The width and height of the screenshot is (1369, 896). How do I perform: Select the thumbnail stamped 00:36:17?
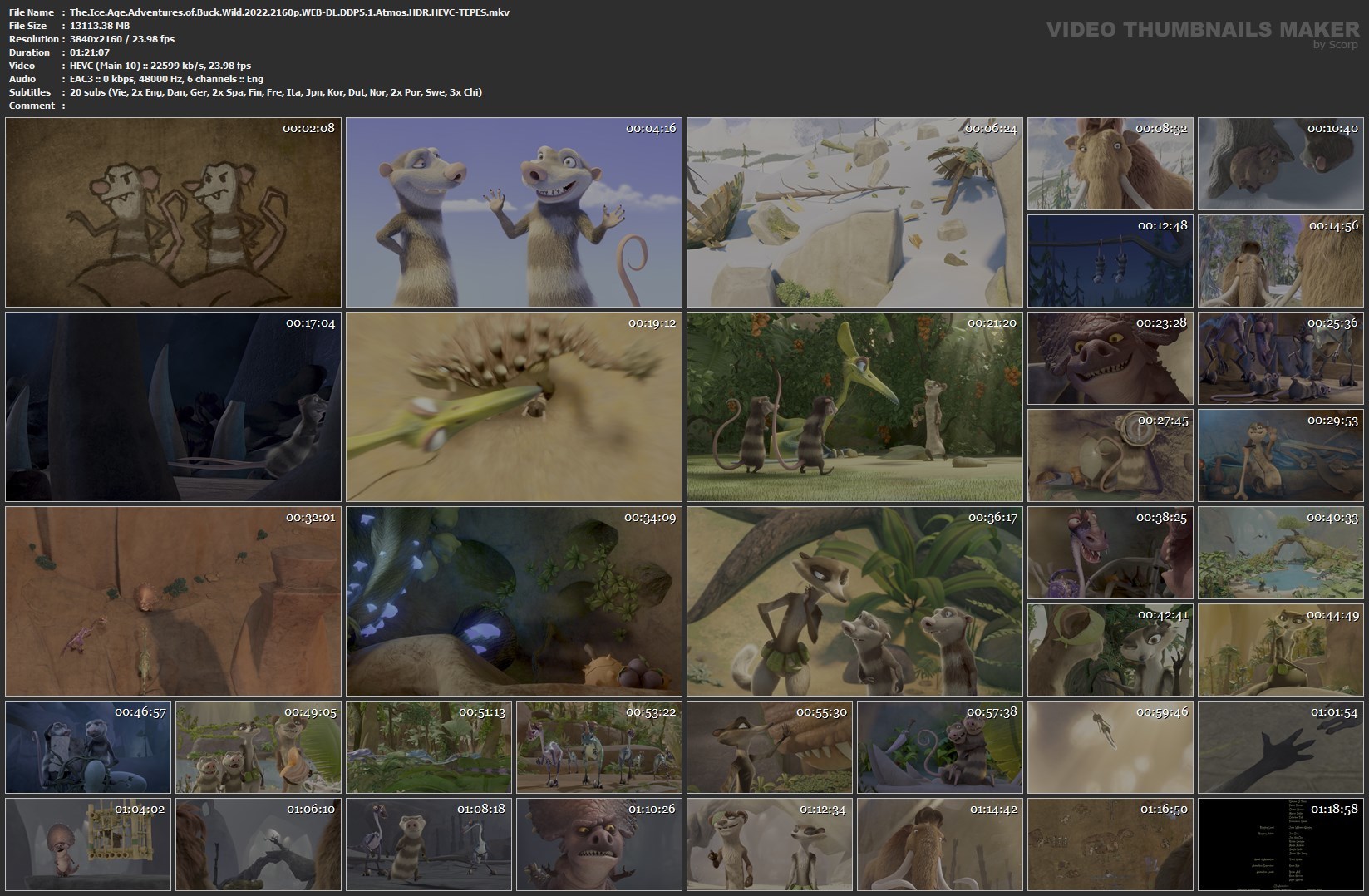click(854, 601)
